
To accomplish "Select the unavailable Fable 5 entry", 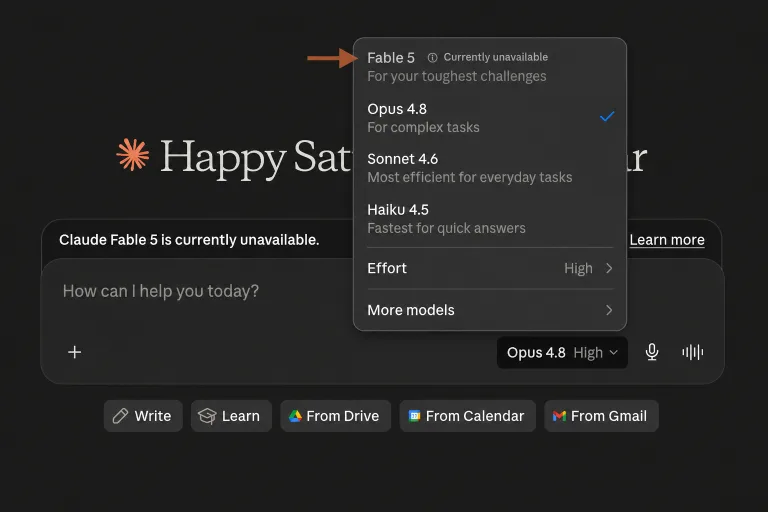I will pos(490,67).
